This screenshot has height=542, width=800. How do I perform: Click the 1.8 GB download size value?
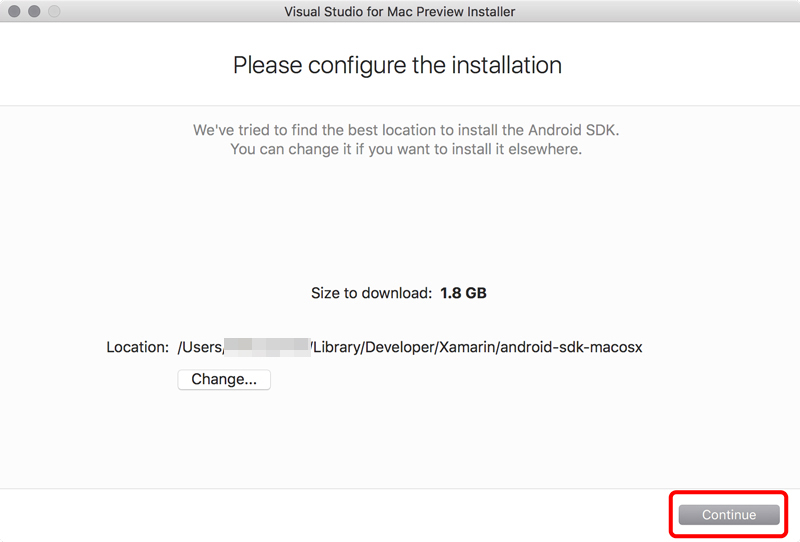pos(463,293)
